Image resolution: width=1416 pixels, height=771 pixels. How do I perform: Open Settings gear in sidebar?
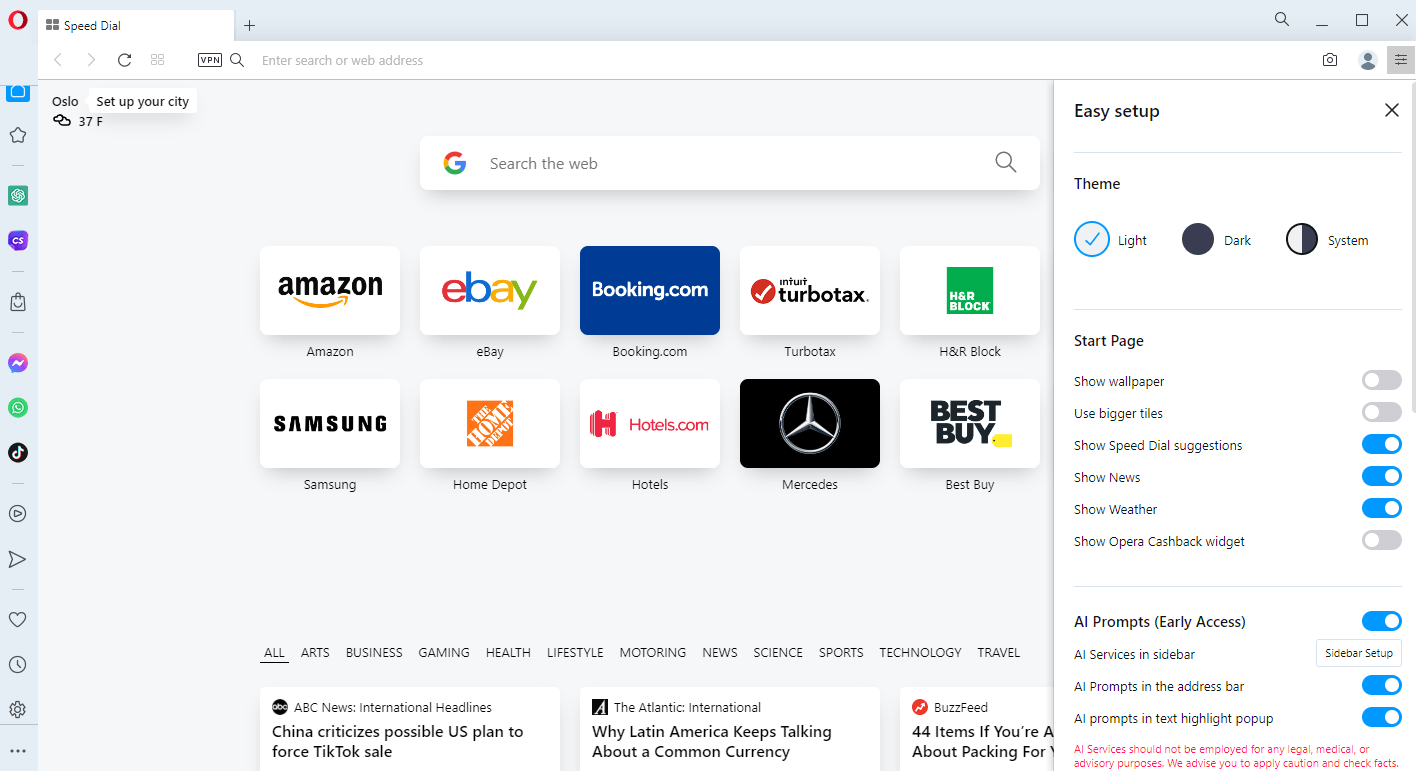18,710
